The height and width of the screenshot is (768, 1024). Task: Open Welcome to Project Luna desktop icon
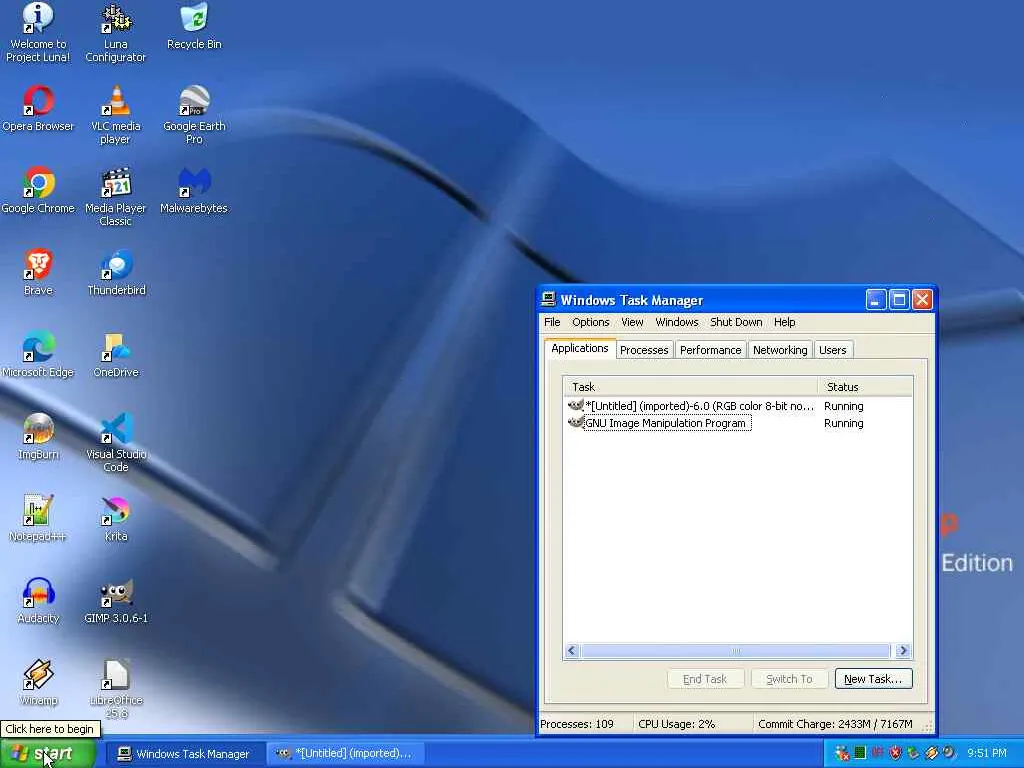38,32
